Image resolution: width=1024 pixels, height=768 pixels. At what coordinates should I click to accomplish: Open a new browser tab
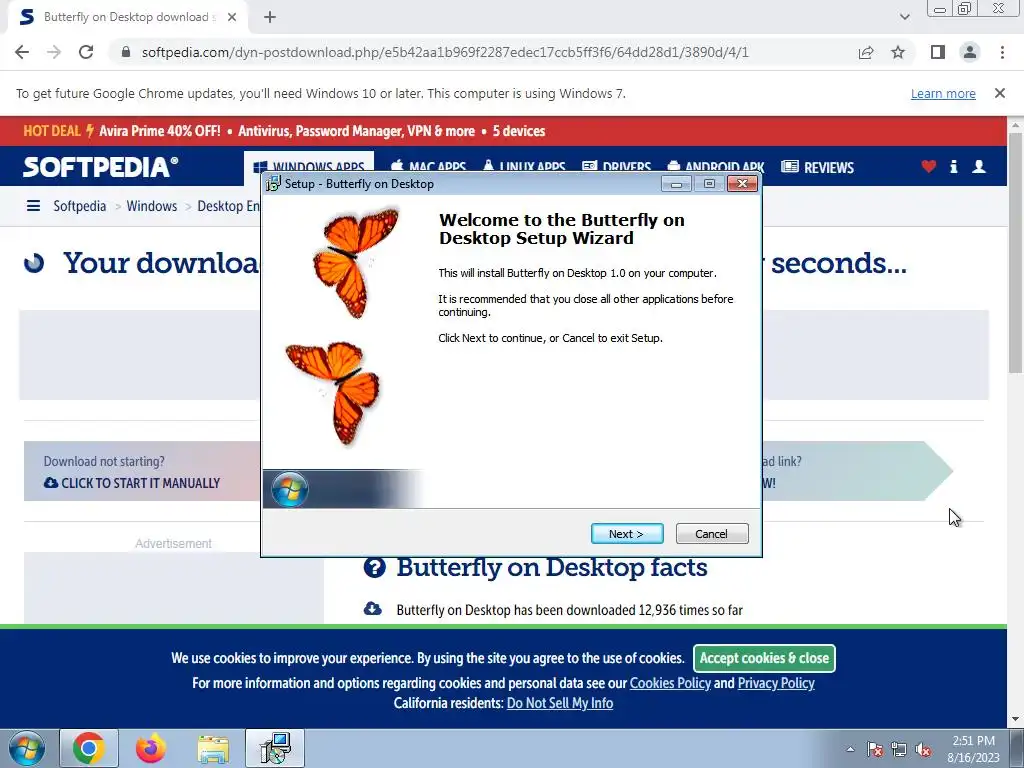point(270,17)
